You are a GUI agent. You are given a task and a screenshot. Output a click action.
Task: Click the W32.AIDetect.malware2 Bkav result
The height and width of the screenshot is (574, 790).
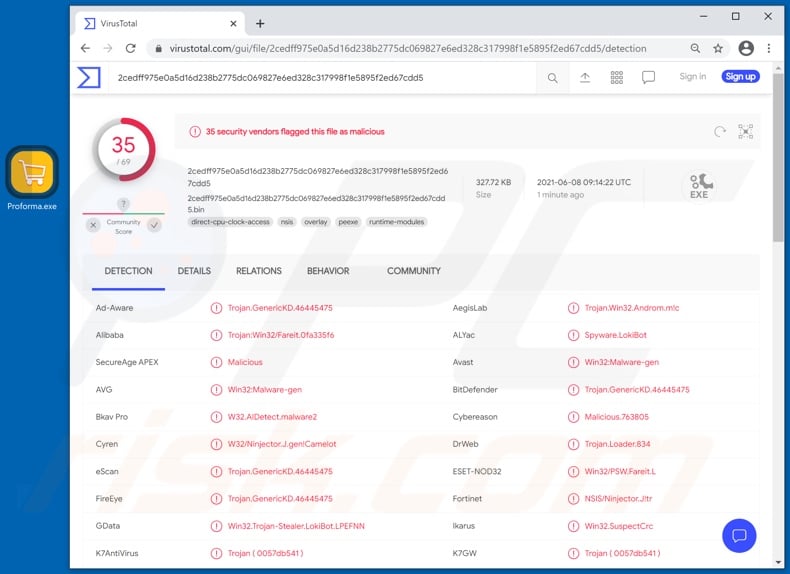272,417
